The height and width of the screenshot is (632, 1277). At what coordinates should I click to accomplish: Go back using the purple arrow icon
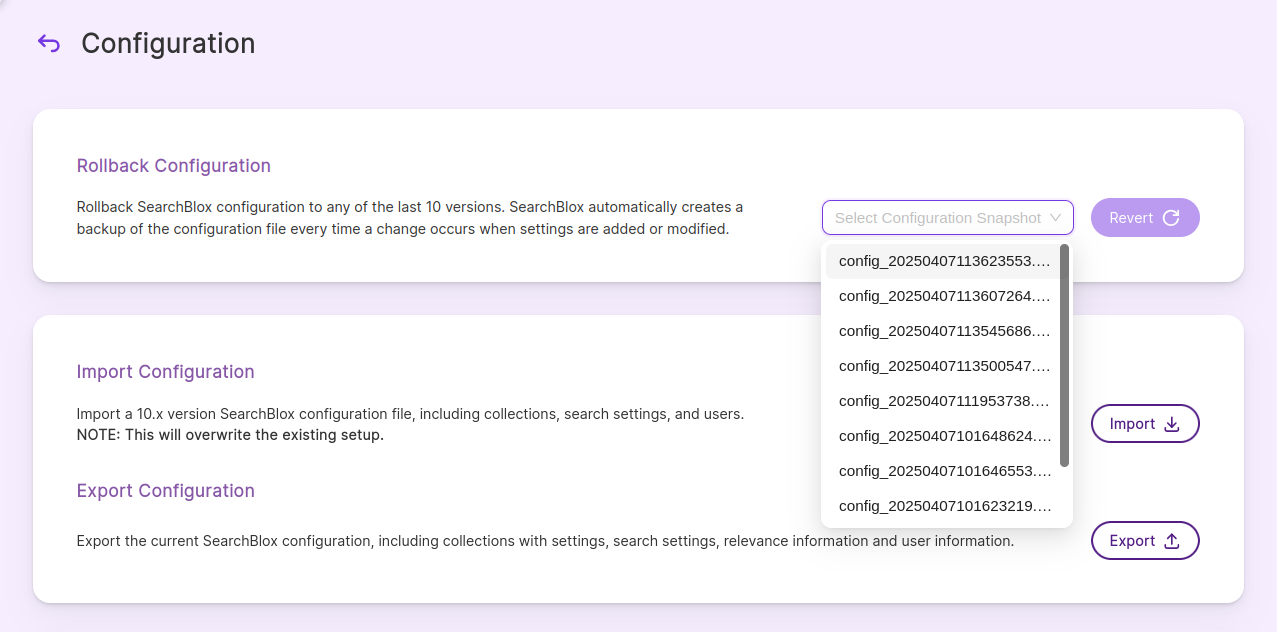[x=49, y=43]
